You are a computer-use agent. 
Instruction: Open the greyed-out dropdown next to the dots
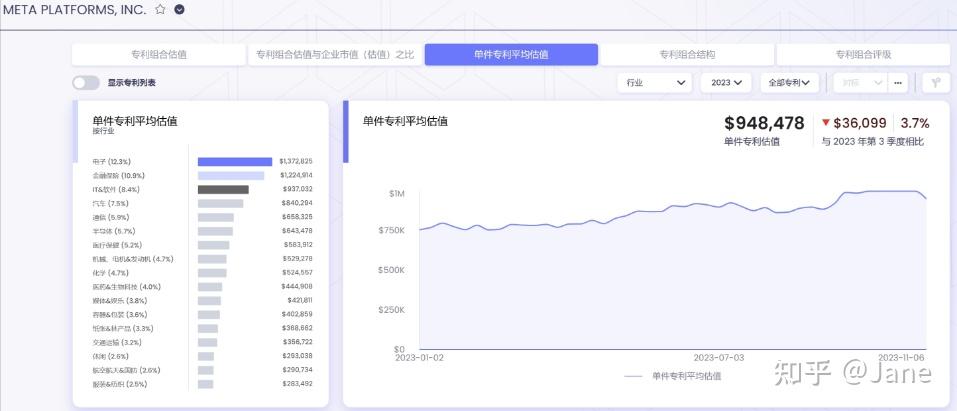(x=860, y=82)
